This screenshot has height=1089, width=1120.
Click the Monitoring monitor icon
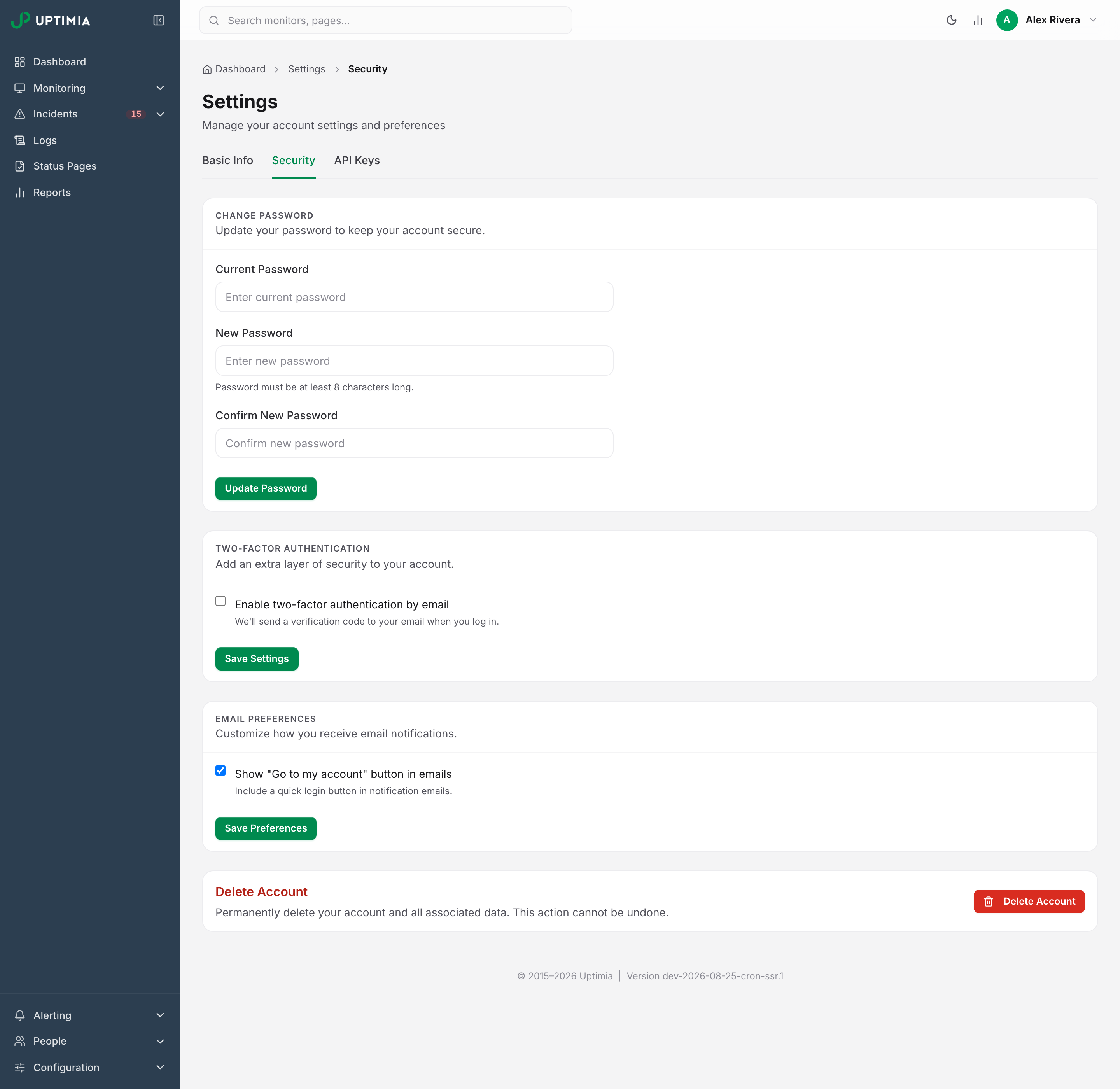(20, 88)
